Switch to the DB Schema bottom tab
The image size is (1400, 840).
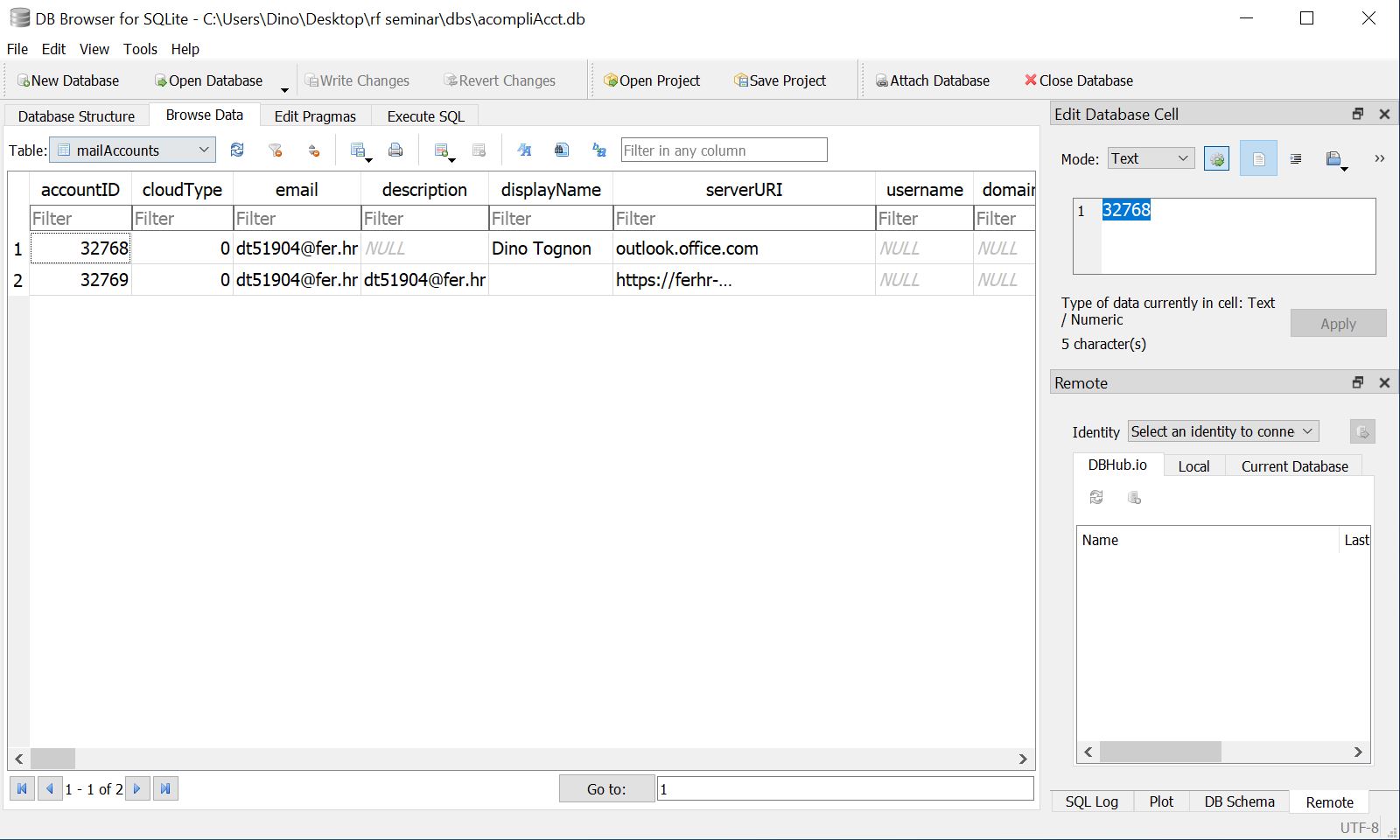pos(1239,801)
